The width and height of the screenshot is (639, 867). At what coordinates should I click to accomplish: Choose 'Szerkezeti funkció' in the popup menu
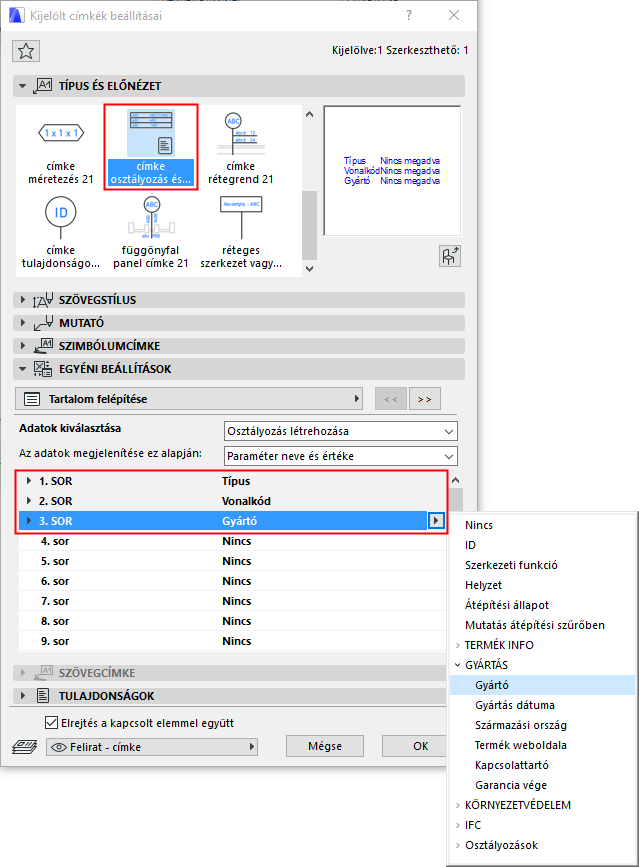click(x=542, y=565)
